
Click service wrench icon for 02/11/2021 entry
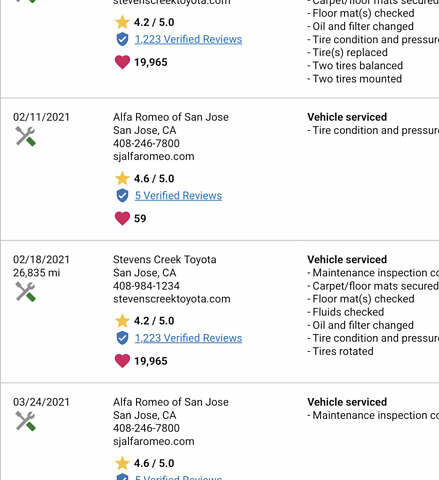click(25, 137)
